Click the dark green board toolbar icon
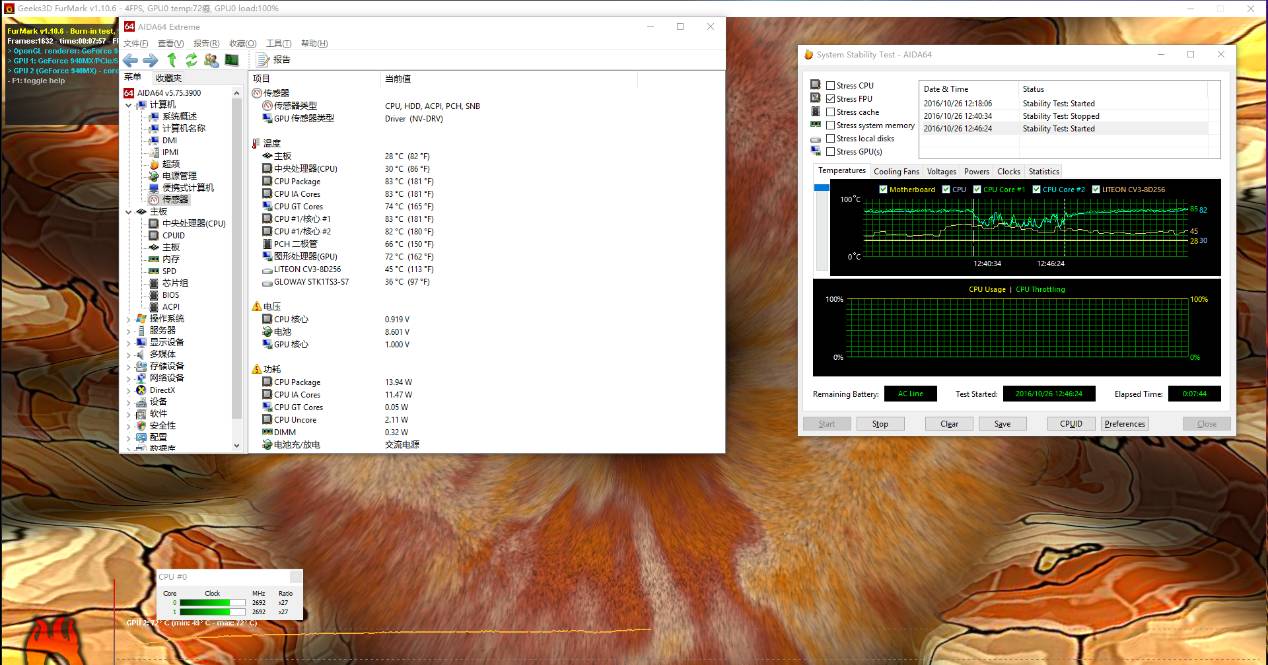 [231, 60]
